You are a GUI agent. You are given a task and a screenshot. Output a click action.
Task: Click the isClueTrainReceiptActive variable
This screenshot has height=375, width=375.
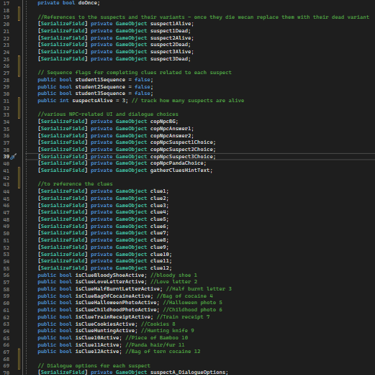click(x=113, y=317)
